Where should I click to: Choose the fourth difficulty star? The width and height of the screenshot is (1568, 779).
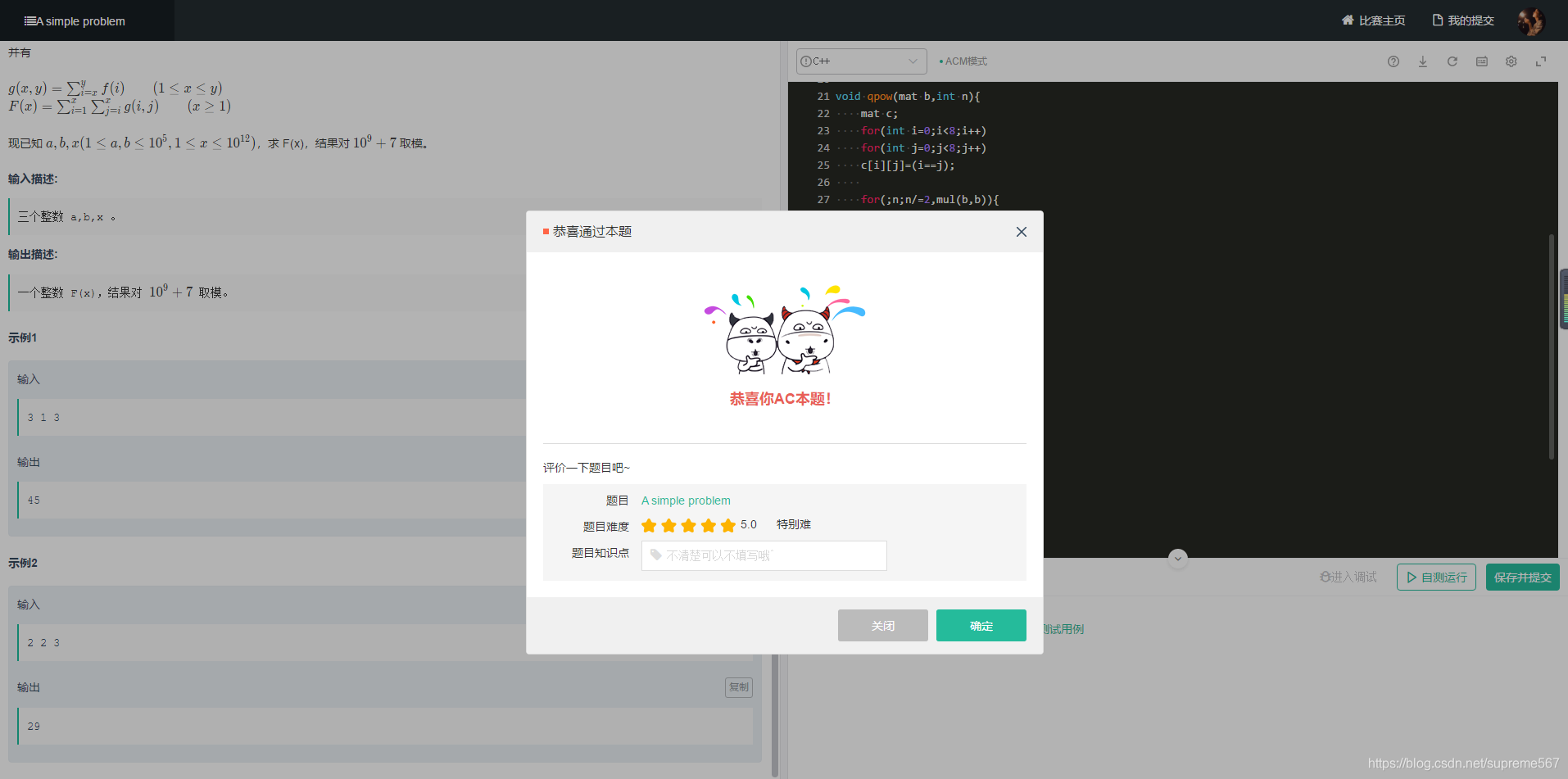point(709,525)
